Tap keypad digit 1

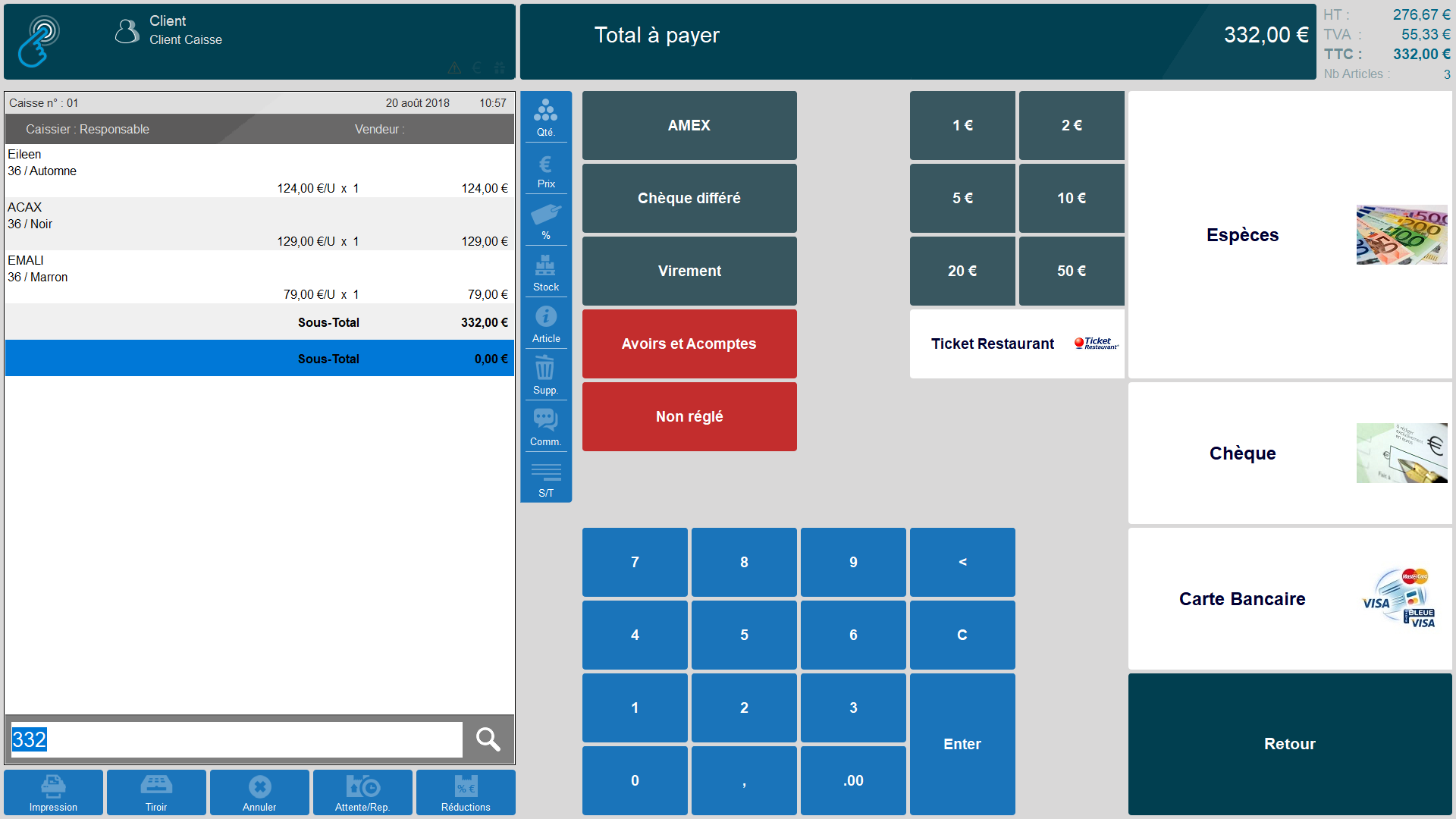click(635, 708)
